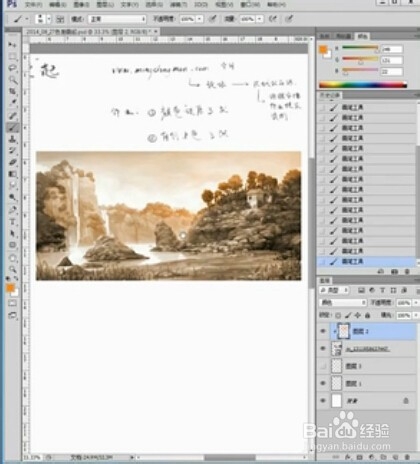Screen dimensions: 420x464
Task: Hide 图层 1 layer with eye icon
Action: click(323, 383)
